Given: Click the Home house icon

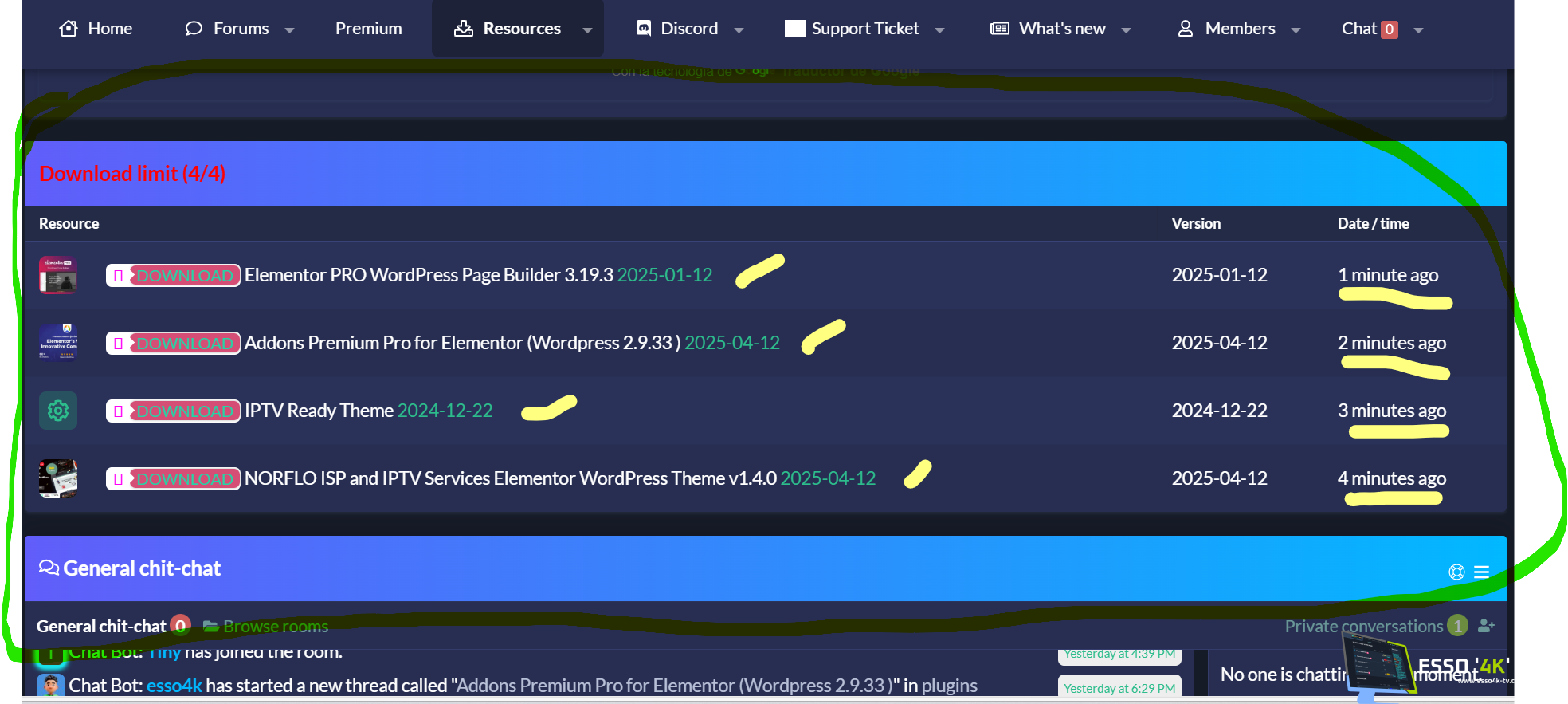Looking at the screenshot, I should [x=69, y=29].
